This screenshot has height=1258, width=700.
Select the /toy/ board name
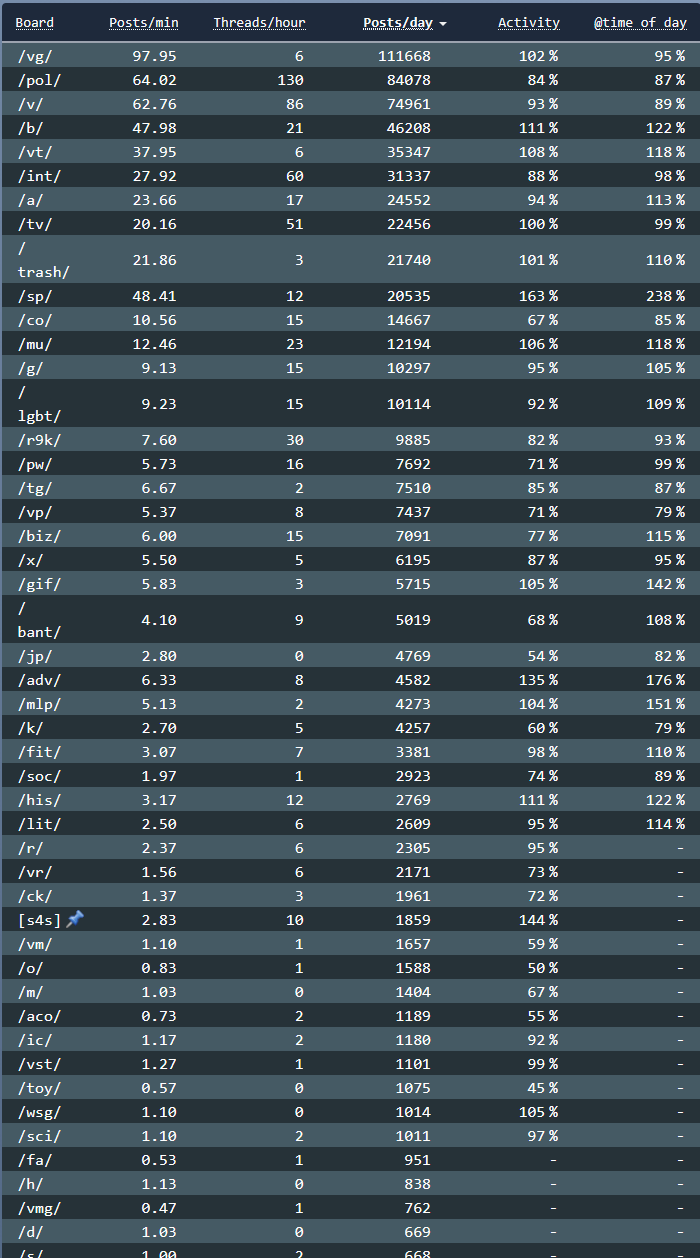pyautogui.click(x=39, y=1088)
